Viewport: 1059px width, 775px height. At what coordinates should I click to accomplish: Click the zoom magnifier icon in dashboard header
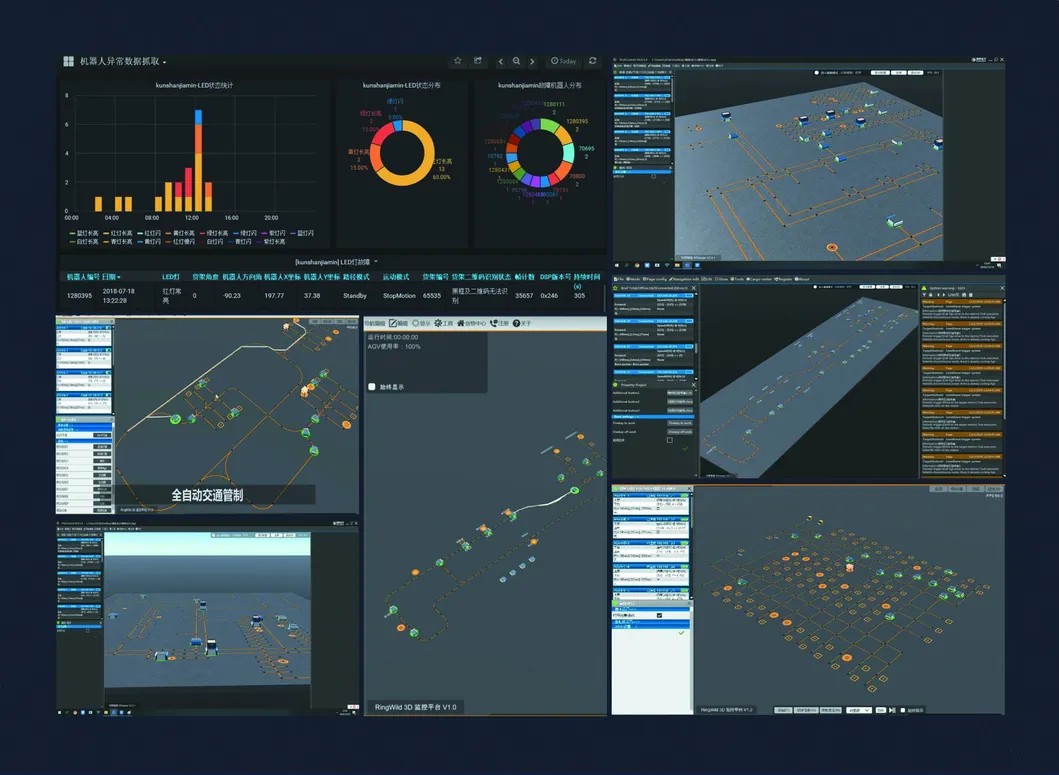(x=517, y=61)
